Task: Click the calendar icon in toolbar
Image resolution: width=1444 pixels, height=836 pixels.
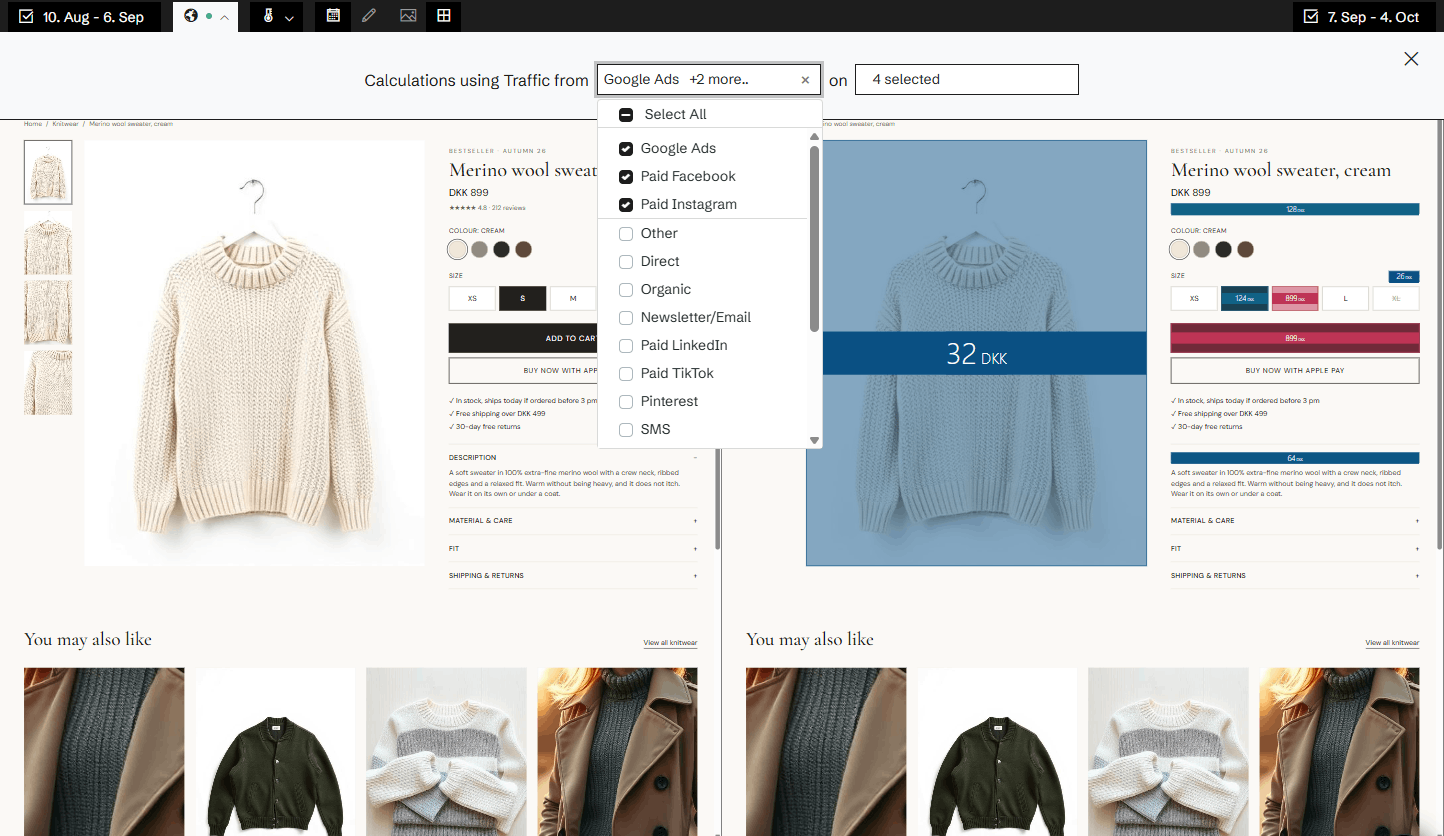Action: point(333,16)
